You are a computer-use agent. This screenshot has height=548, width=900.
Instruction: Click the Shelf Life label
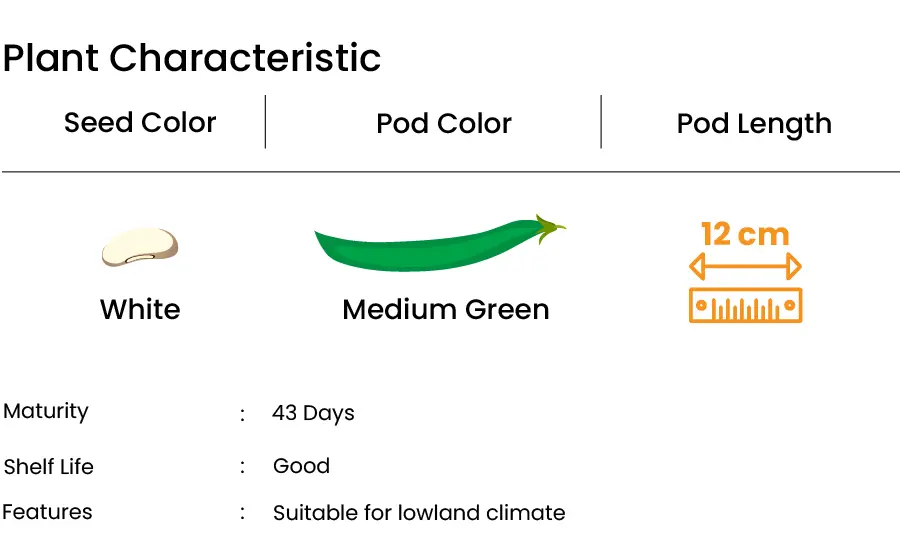point(48,467)
